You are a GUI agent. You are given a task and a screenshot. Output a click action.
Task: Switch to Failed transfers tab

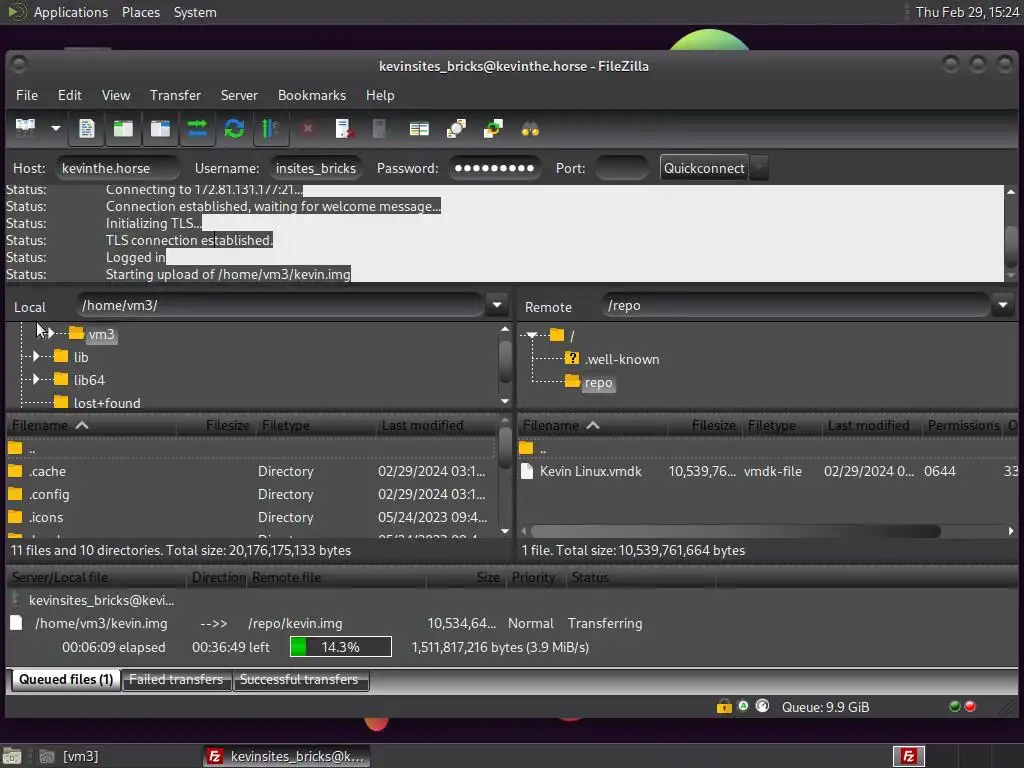point(176,680)
